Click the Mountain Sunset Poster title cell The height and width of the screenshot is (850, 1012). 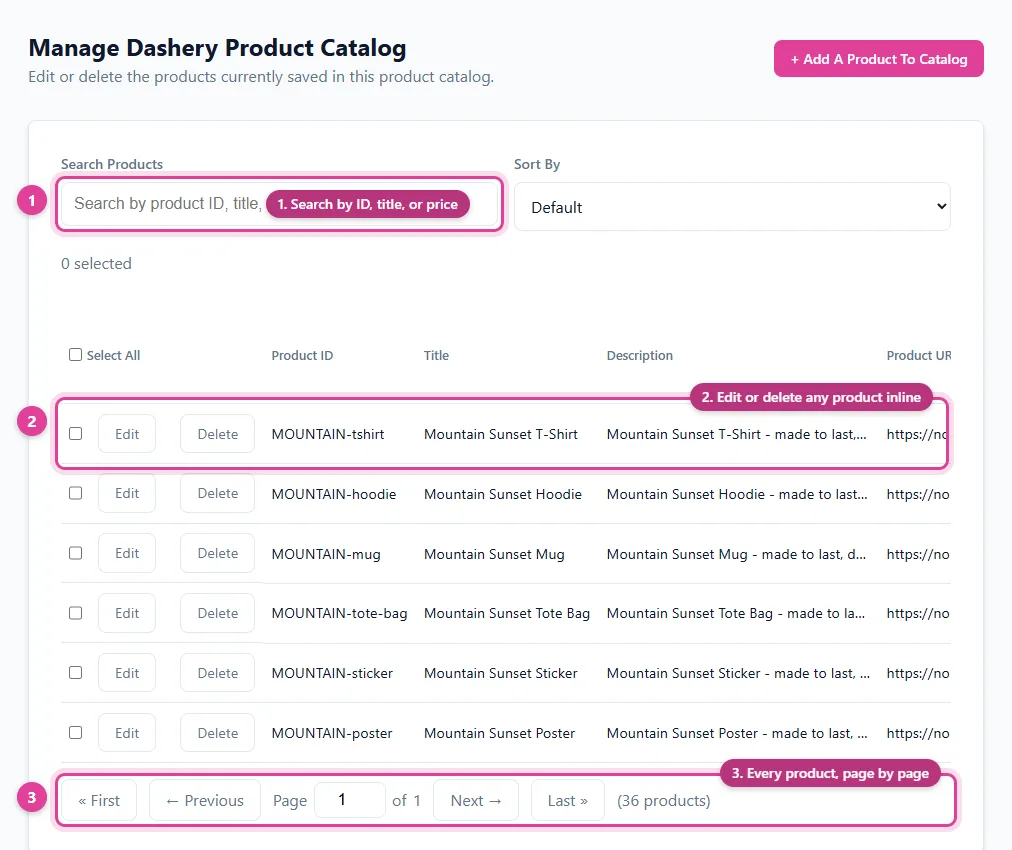click(500, 734)
